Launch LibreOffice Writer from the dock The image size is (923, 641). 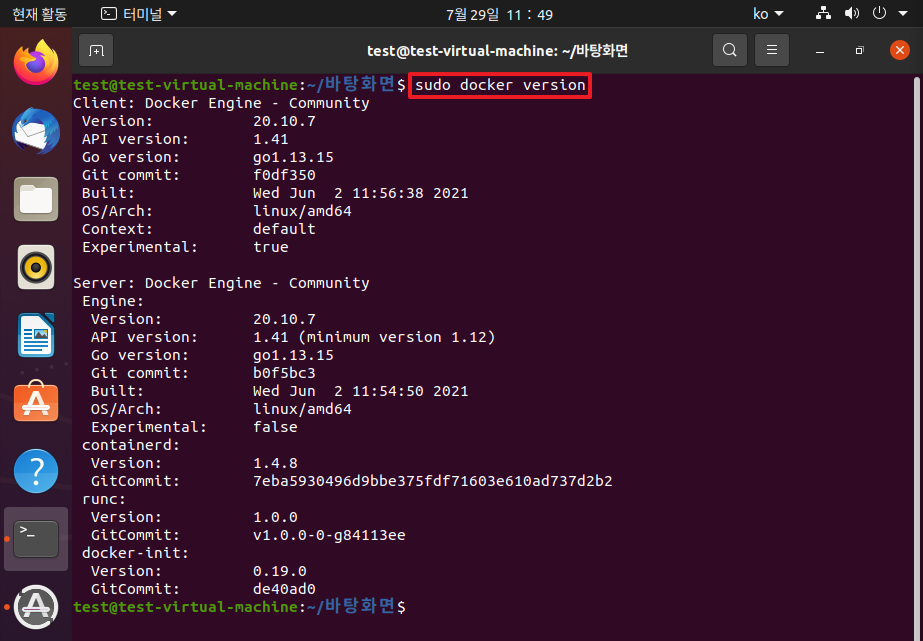click(x=36, y=335)
